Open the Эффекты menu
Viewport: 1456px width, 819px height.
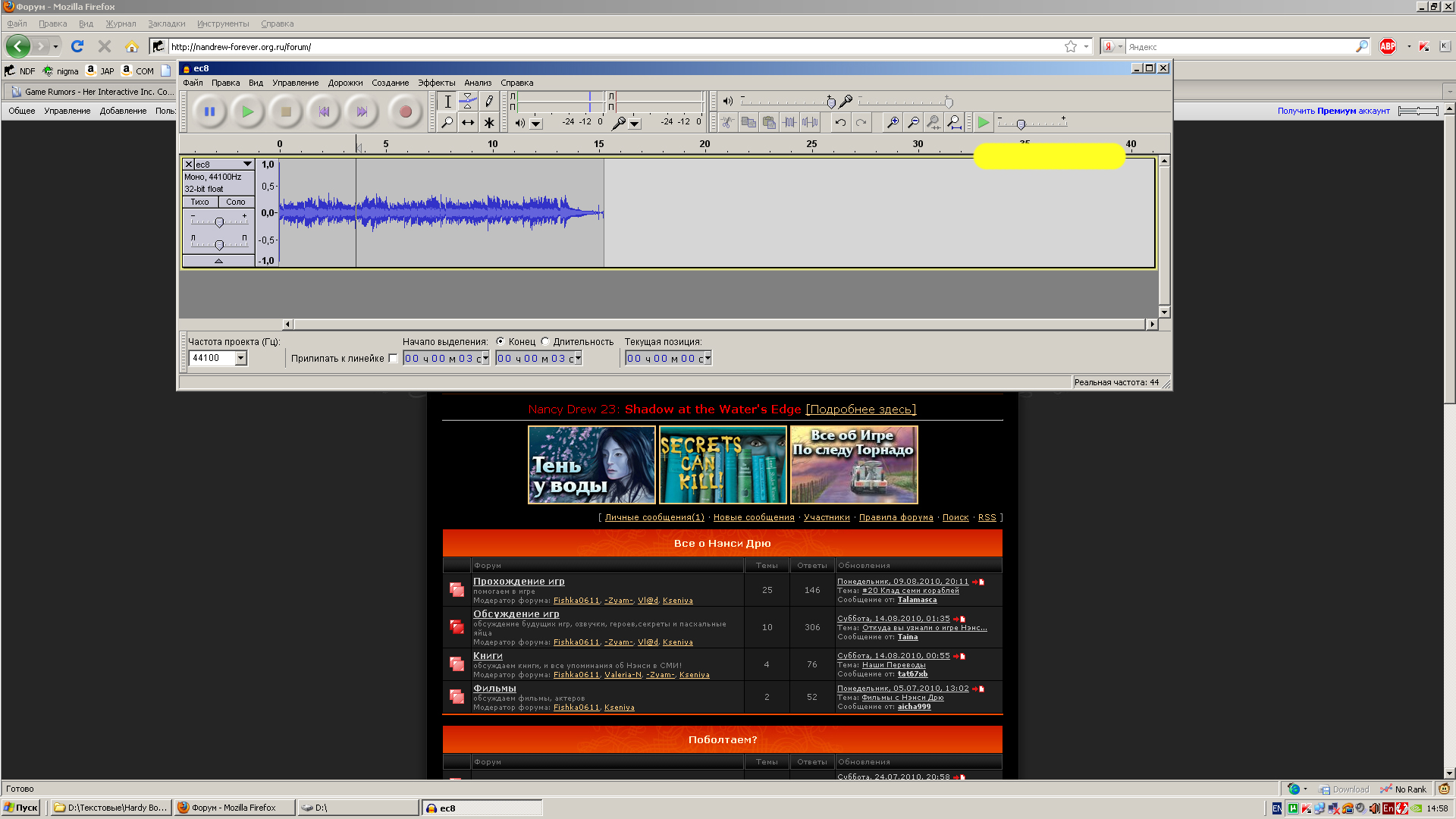[x=436, y=83]
